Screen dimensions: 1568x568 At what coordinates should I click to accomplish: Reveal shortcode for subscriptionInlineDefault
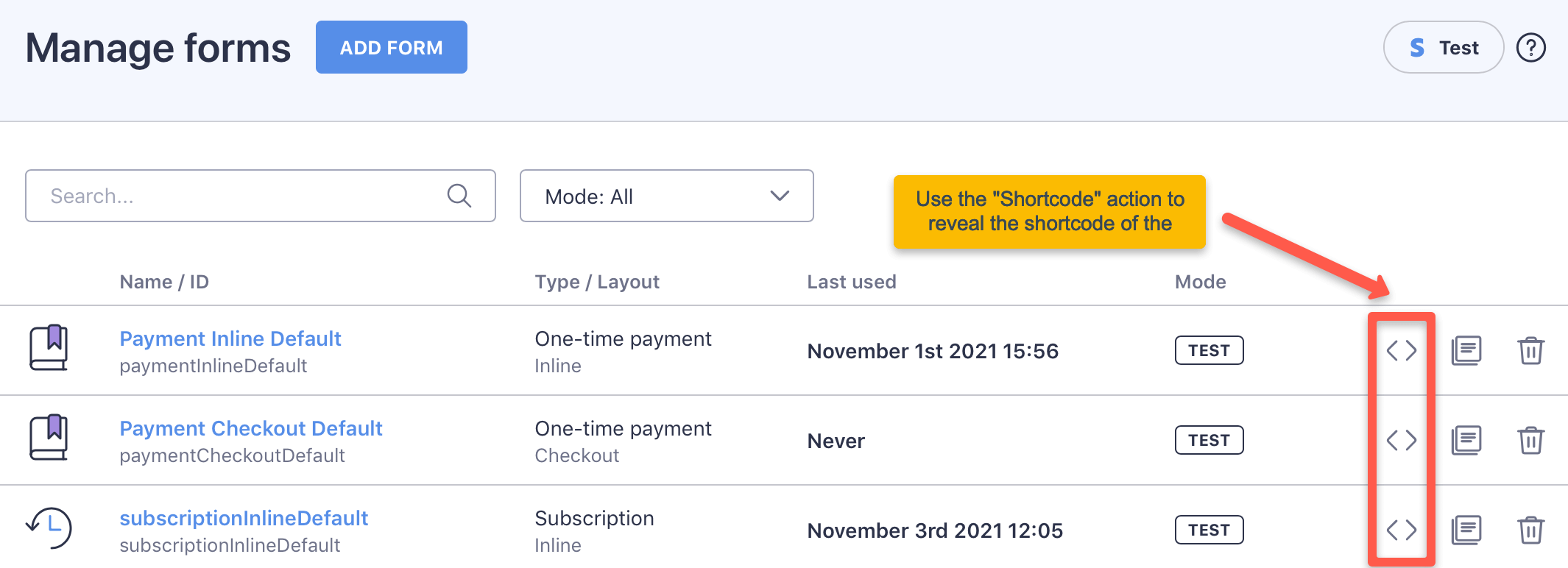(1402, 530)
